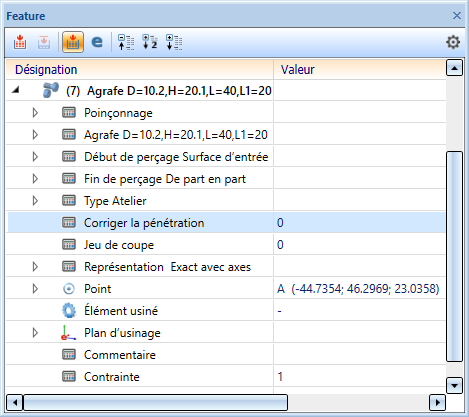Click the Jeu de coupe value field
This screenshot has width=469, height=417.
(x=360, y=245)
